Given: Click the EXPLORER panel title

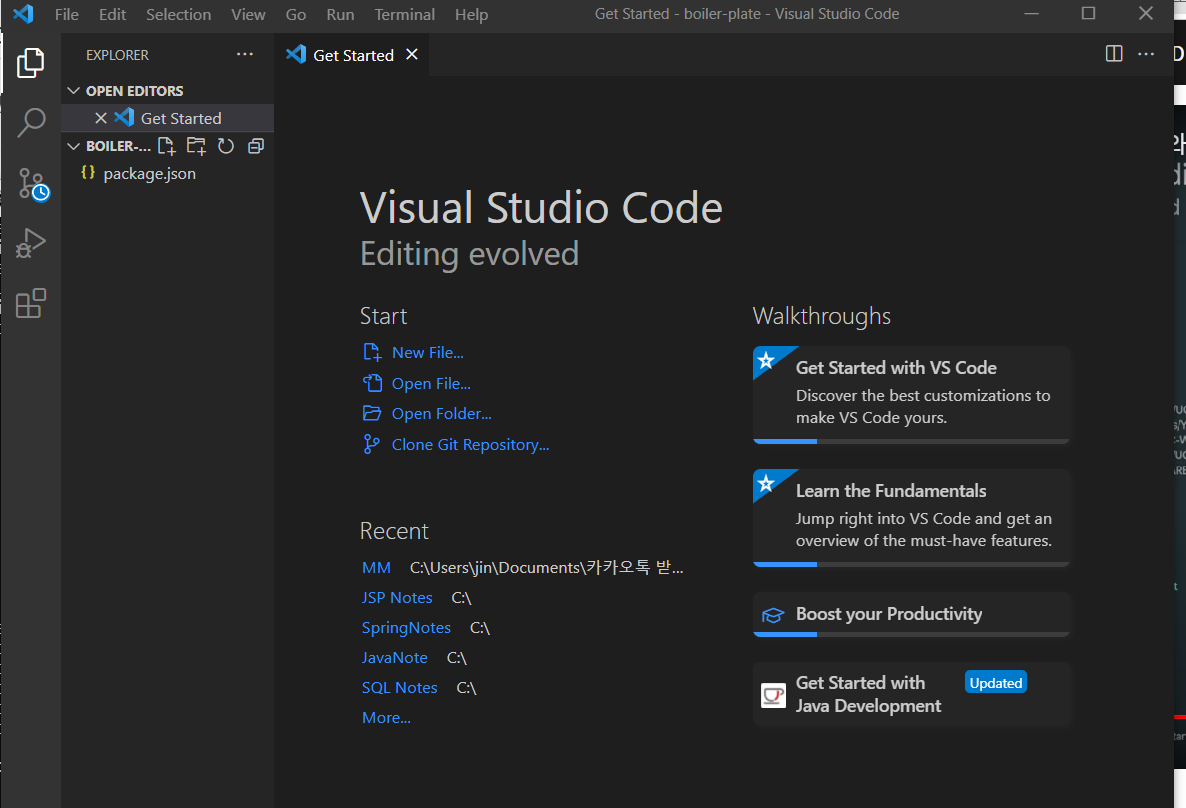Looking at the screenshot, I should click(x=117, y=55).
